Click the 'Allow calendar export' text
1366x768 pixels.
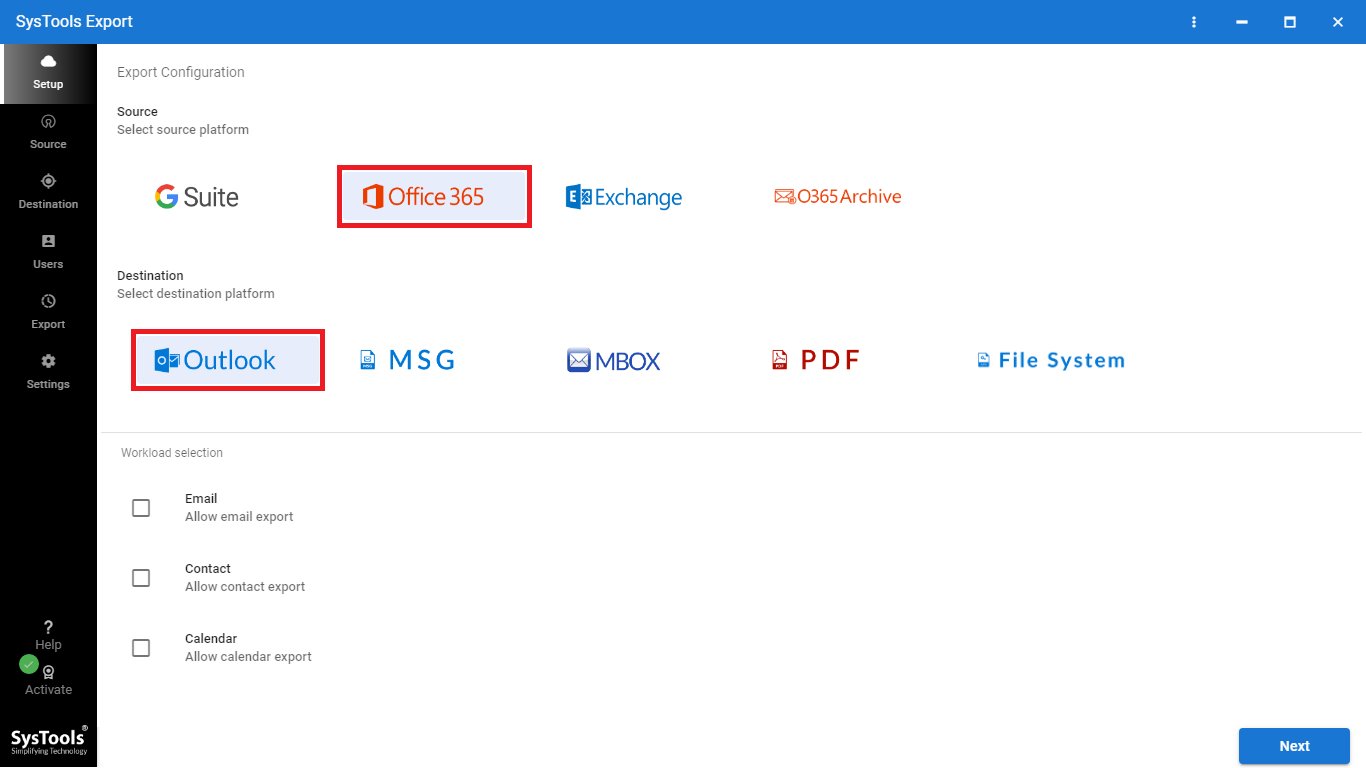248,657
